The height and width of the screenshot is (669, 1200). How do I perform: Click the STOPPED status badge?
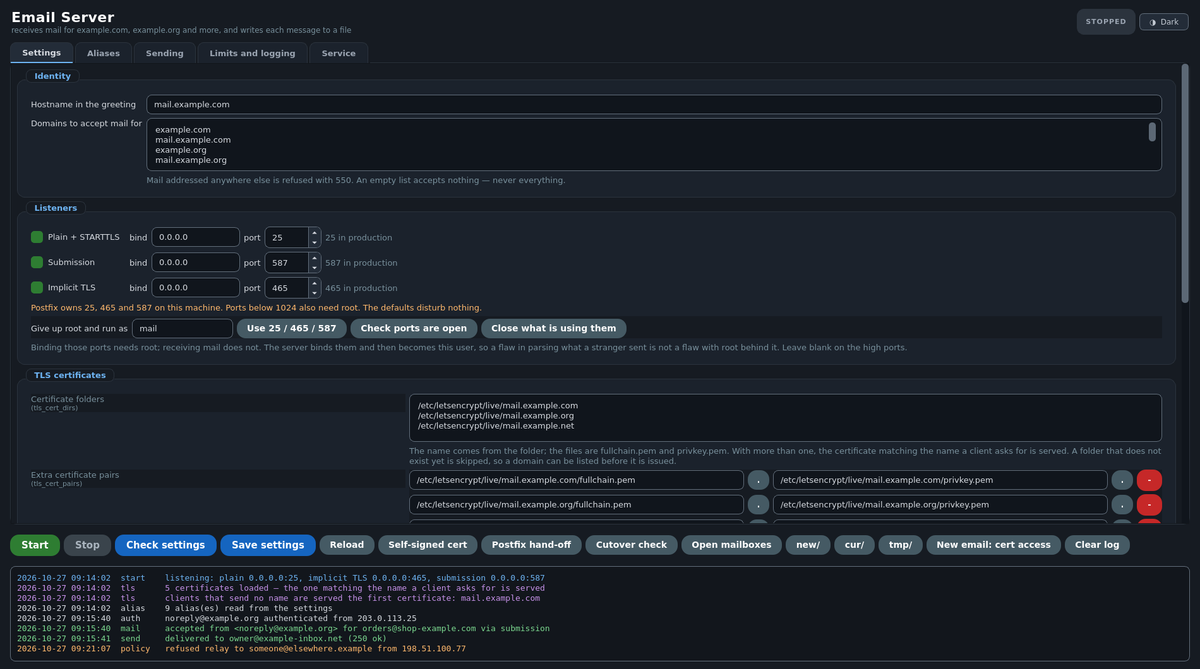tap(1105, 21)
